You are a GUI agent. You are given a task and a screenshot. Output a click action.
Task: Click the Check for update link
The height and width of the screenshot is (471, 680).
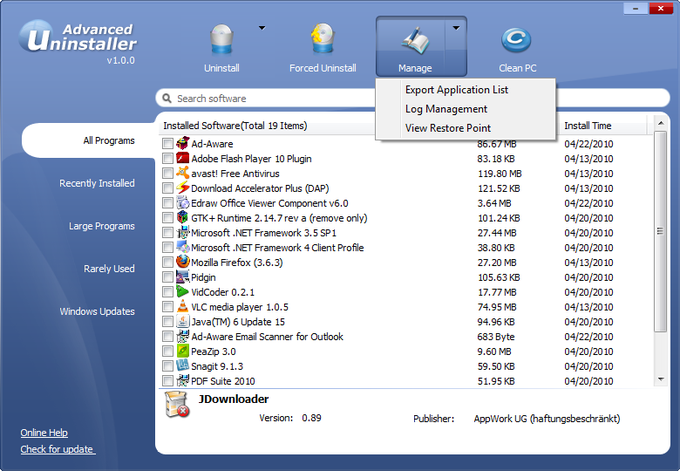pyautogui.click(x=57, y=449)
